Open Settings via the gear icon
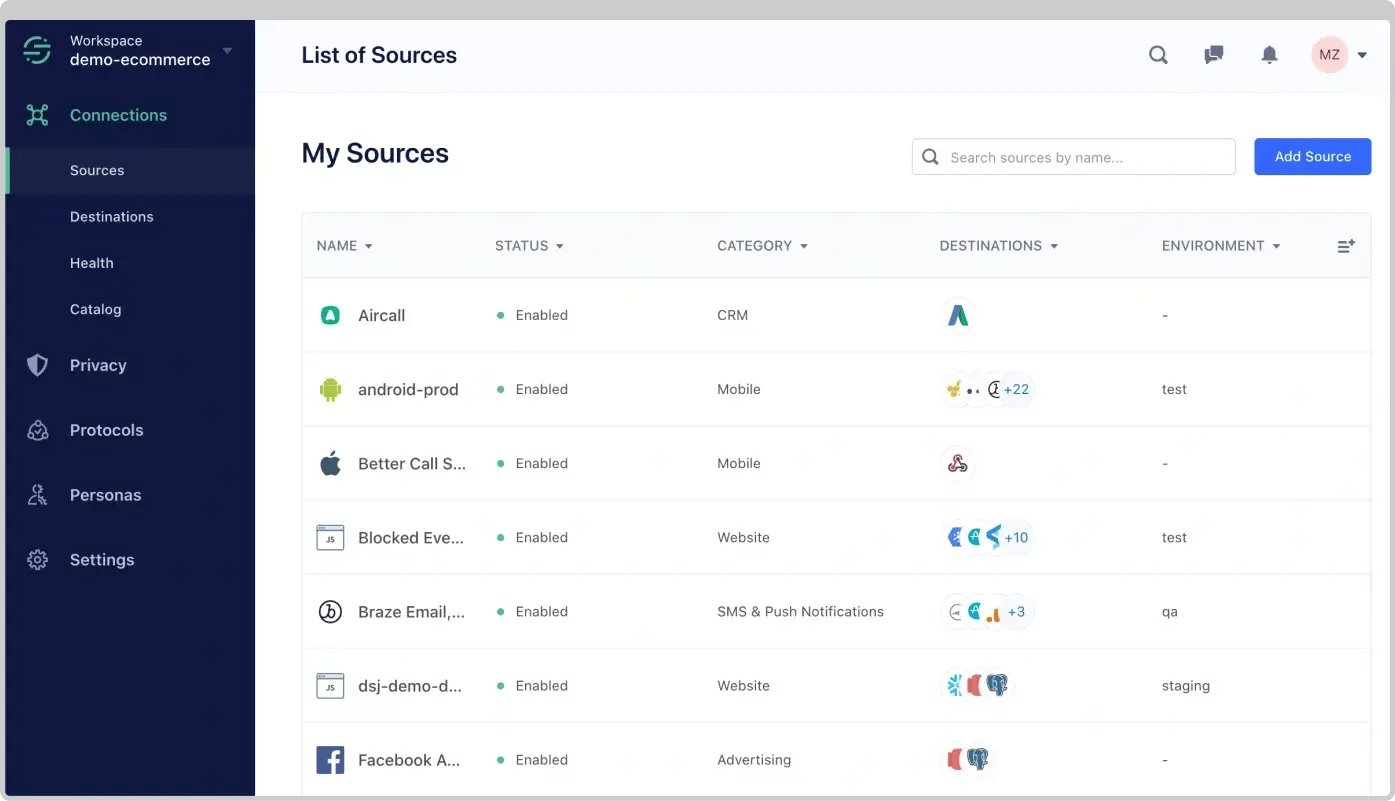The height and width of the screenshot is (801, 1395). [x=37, y=560]
